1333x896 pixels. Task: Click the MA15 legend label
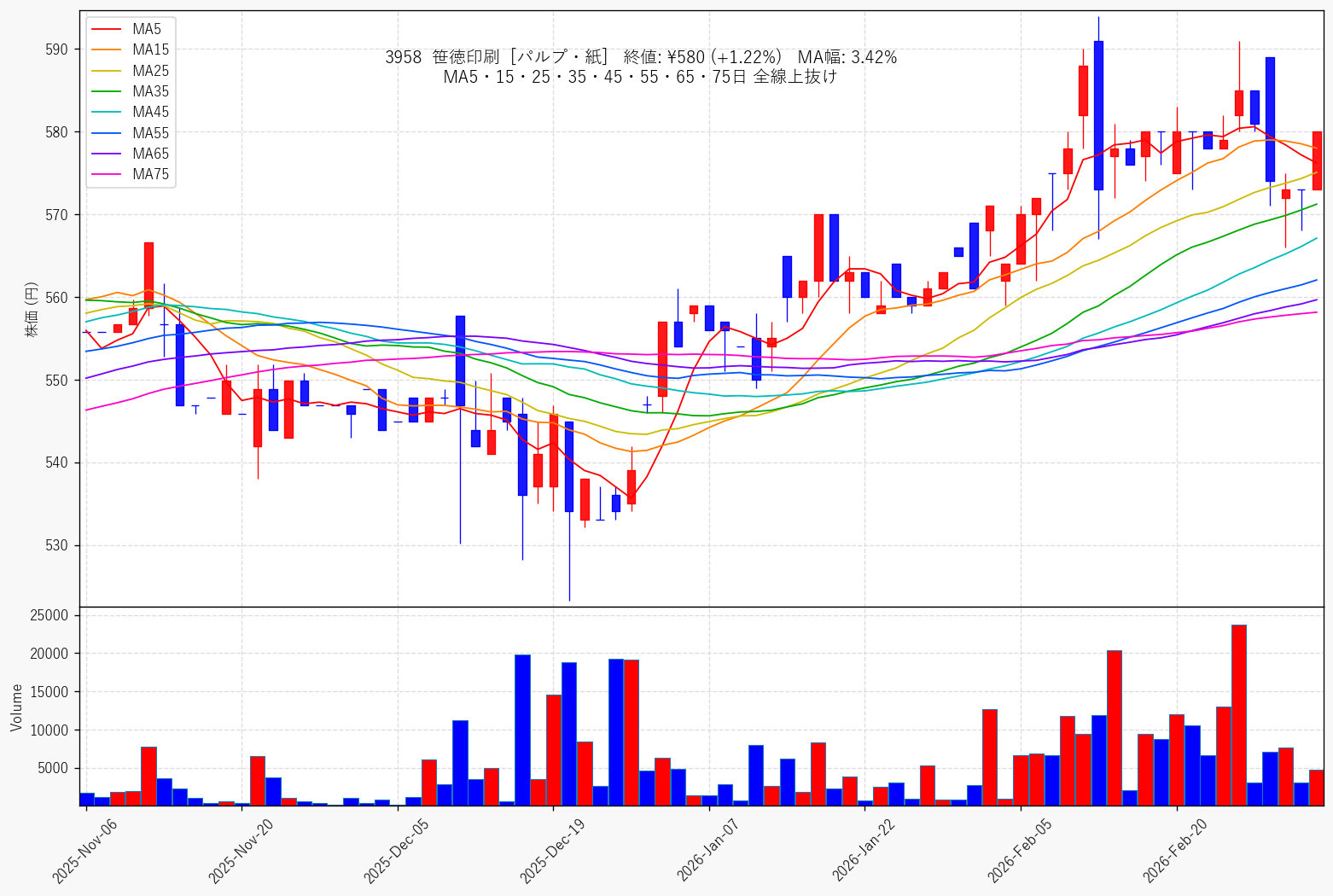pos(151,50)
